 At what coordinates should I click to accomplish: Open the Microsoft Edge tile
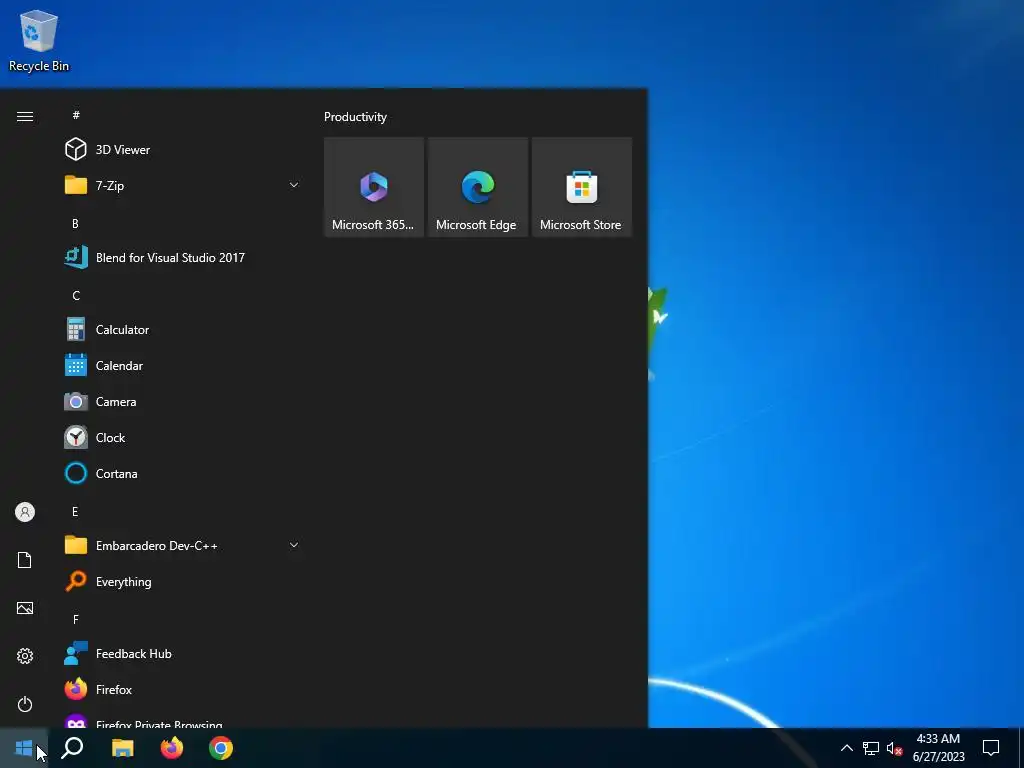coord(478,187)
